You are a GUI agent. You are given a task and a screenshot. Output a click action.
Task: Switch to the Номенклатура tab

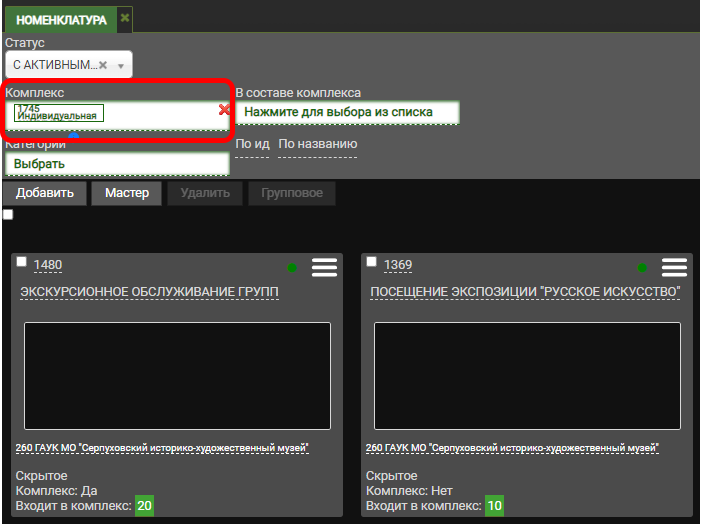click(x=61, y=19)
